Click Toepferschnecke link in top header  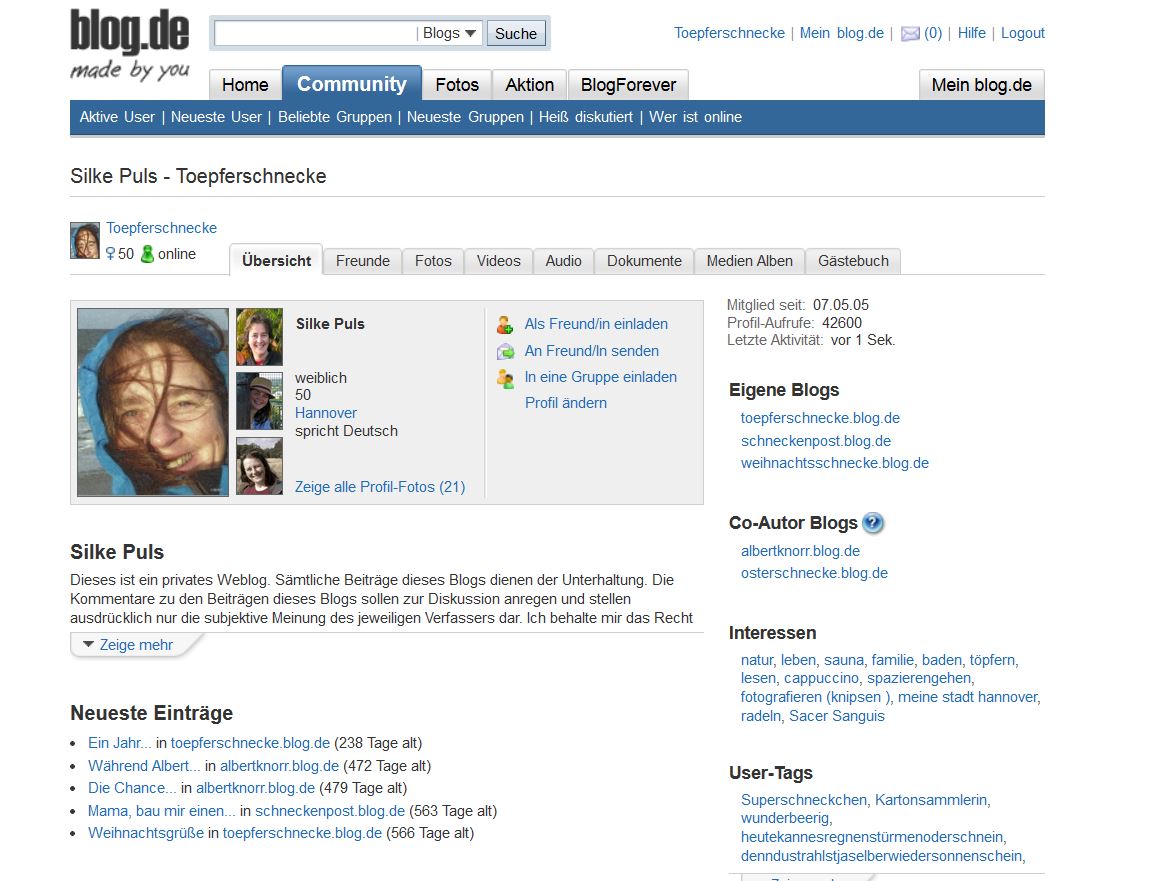point(729,33)
